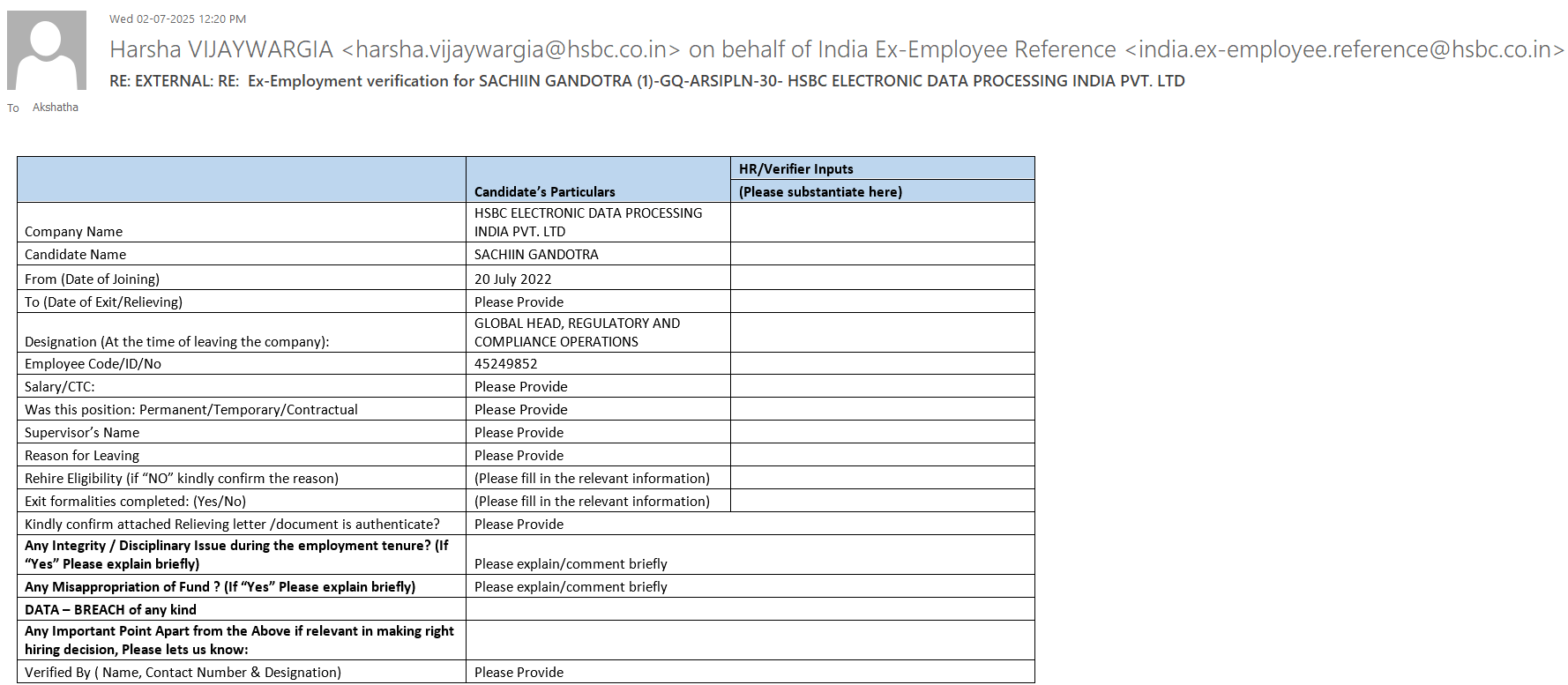The width and height of the screenshot is (1568, 685).
Task: Click the India Ex-Employee Reference email address
Action: 1345,49
